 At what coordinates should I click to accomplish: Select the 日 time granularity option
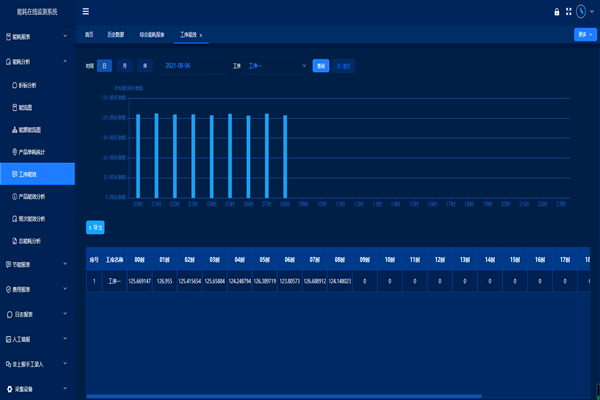coord(106,66)
